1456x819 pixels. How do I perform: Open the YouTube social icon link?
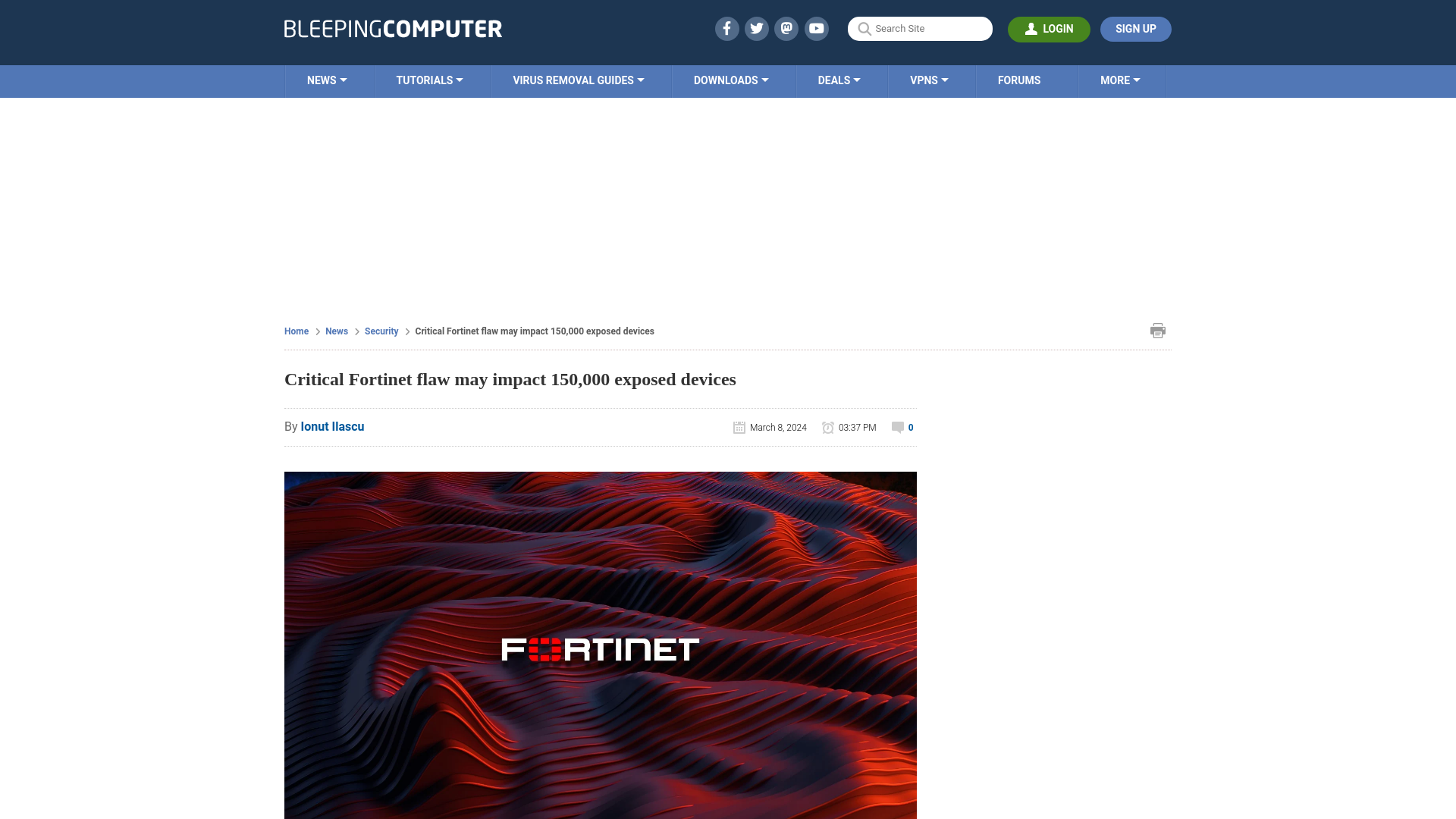pos(816,28)
